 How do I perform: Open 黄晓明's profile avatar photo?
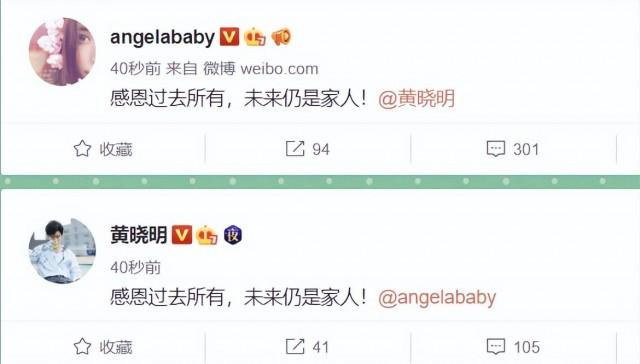[x=62, y=251]
